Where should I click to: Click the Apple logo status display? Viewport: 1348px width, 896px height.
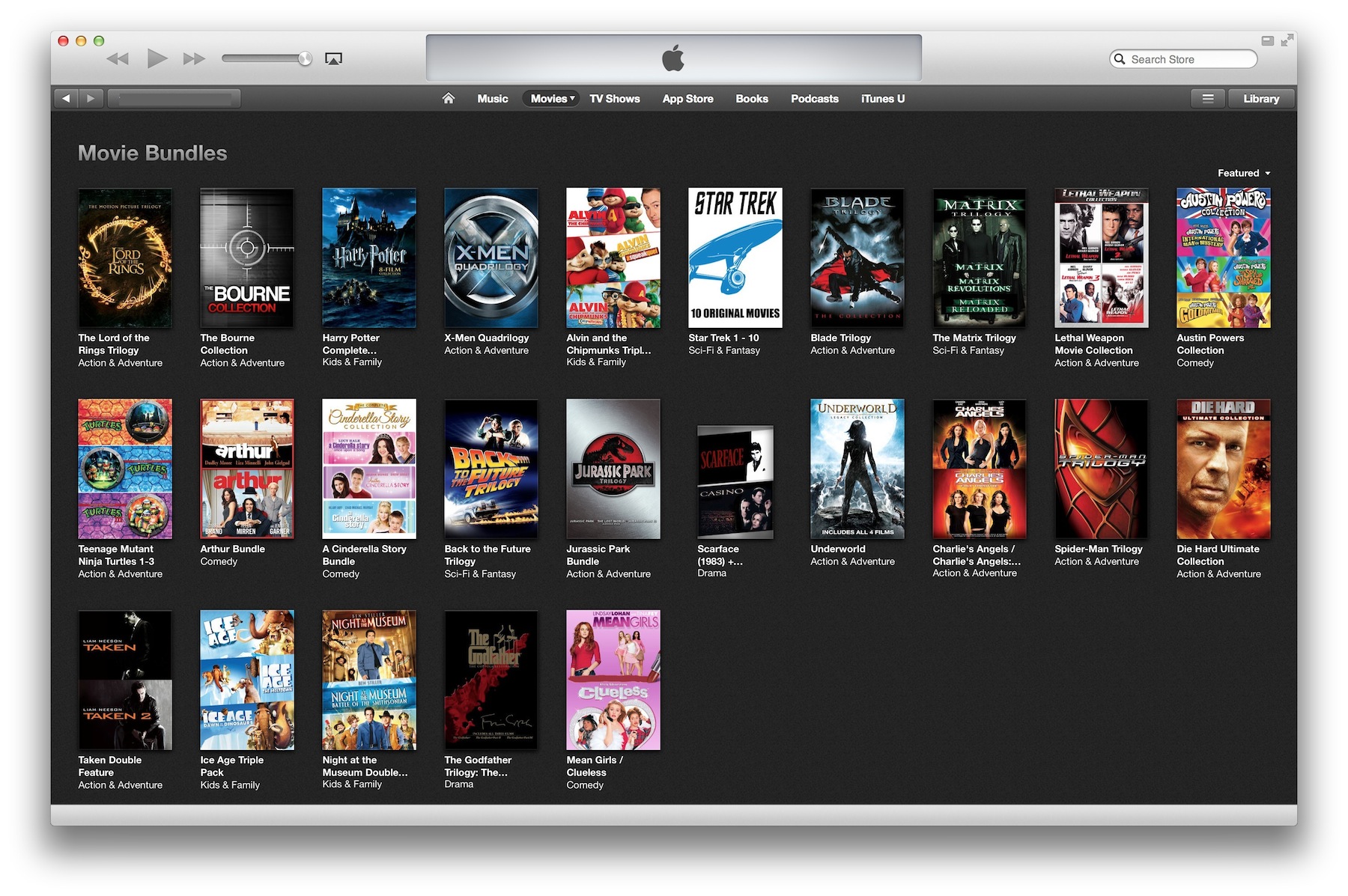point(673,58)
